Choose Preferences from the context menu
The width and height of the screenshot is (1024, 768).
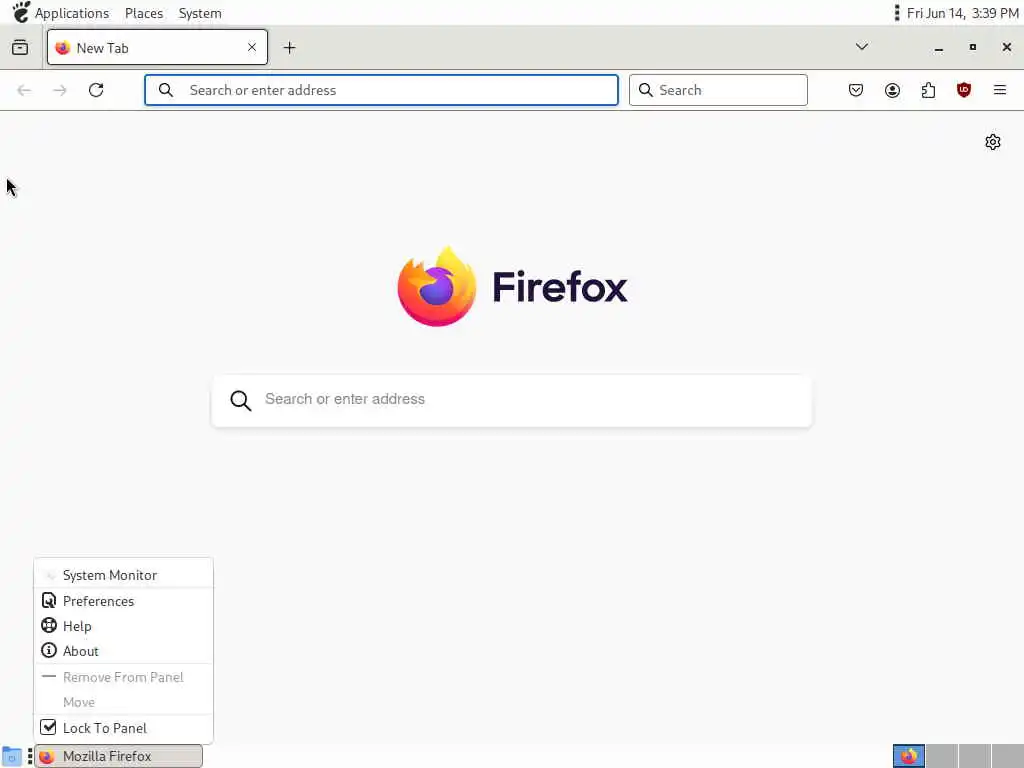[123, 601]
